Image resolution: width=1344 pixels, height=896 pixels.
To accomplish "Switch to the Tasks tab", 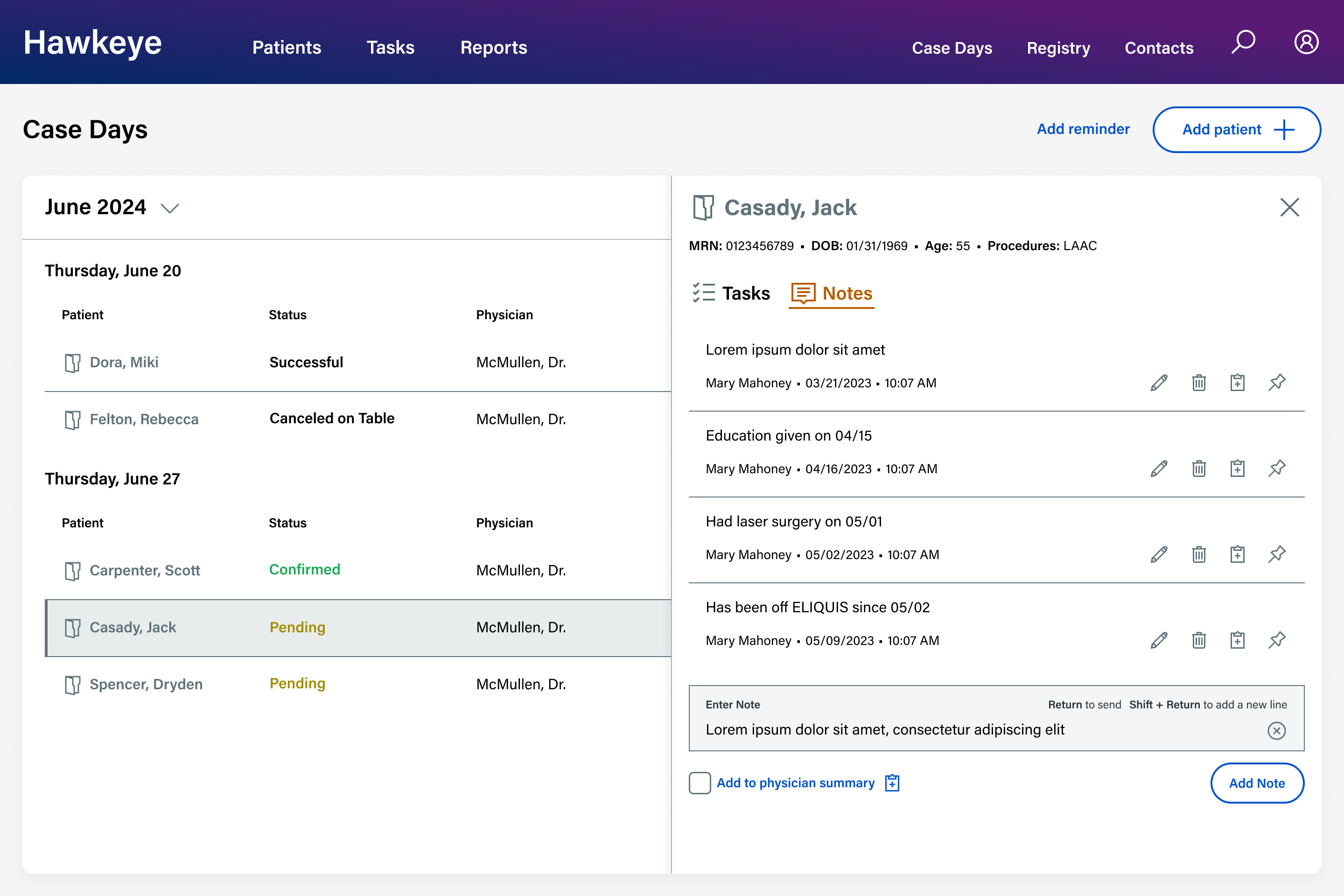I will (x=731, y=293).
